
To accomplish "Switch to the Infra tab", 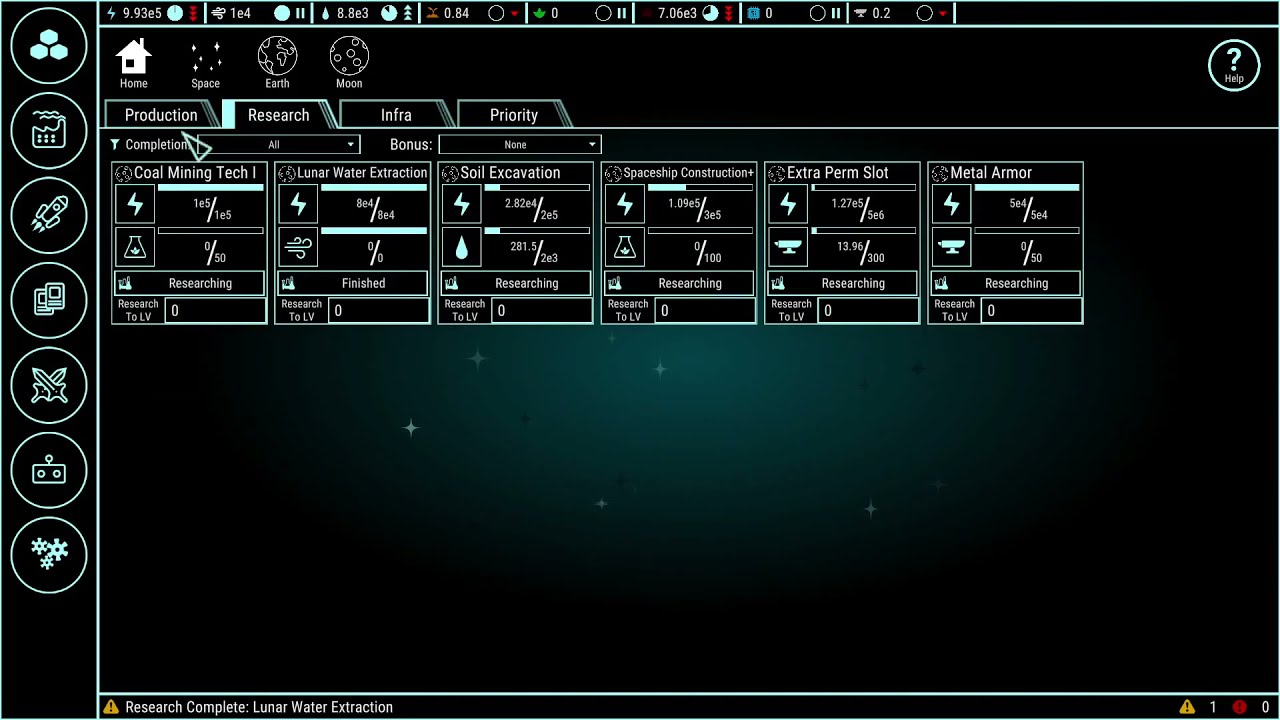I will [396, 115].
